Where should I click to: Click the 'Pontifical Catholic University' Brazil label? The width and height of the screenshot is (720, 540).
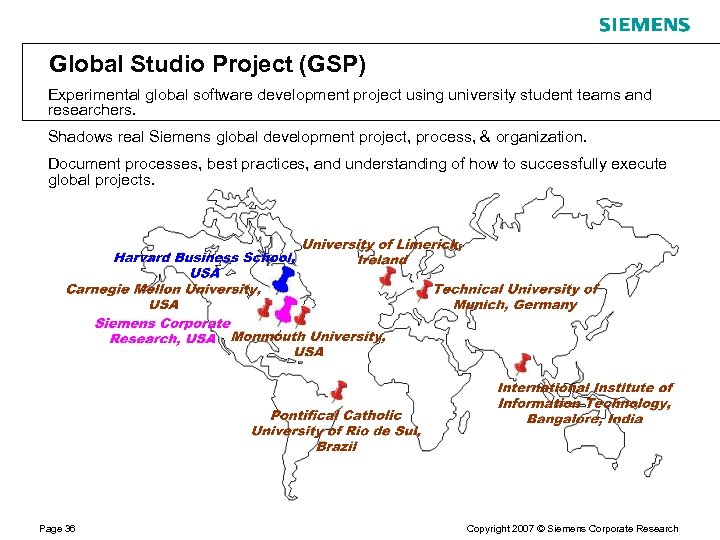[336, 430]
